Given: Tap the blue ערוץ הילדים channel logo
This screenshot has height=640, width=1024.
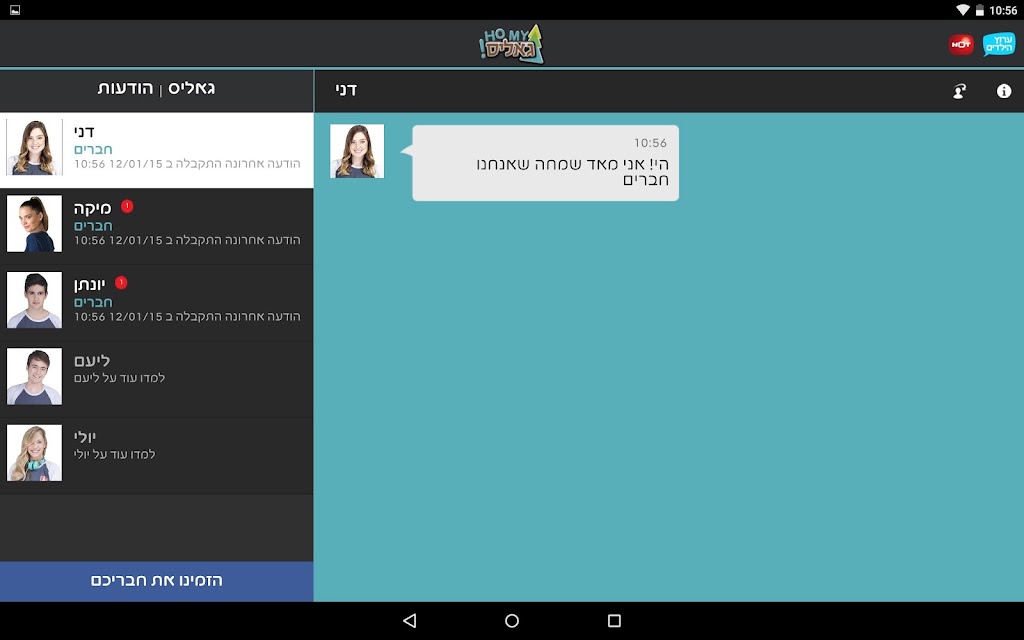Looking at the screenshot, I should [x=999, y=44].
